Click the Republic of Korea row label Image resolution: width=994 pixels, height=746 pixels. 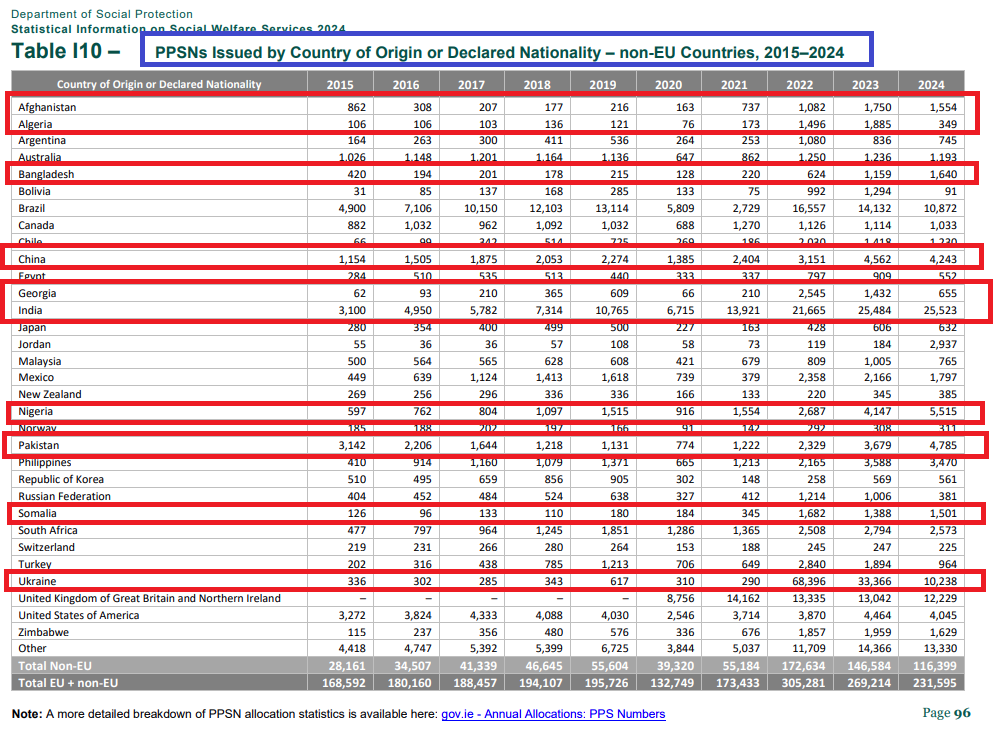(x=61, y=480)
